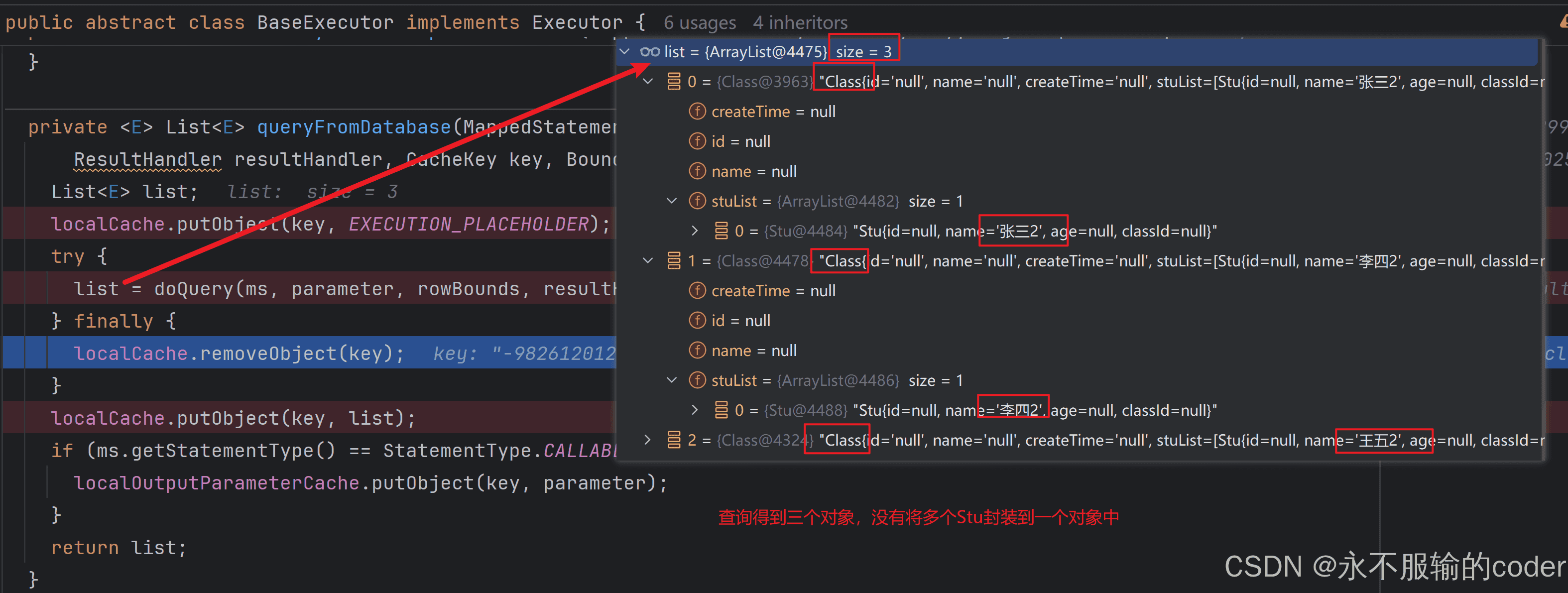Click the Stu string value containing '李四2' in the Stu@4488 row
Viewport: 1568px width, 593px height.
pos(1035,410)
